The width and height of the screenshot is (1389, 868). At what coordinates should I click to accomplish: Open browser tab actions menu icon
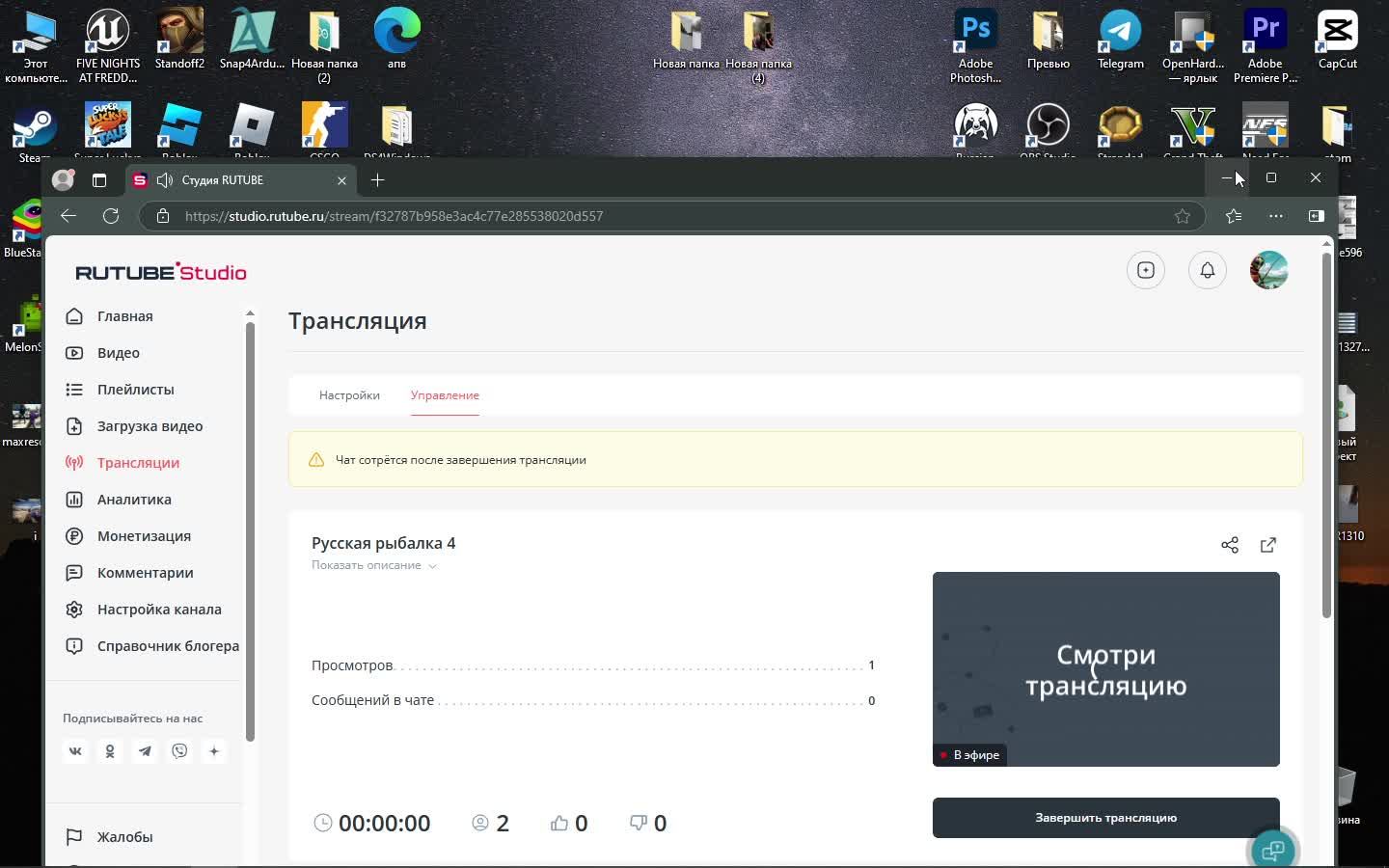tap(99, 180)
